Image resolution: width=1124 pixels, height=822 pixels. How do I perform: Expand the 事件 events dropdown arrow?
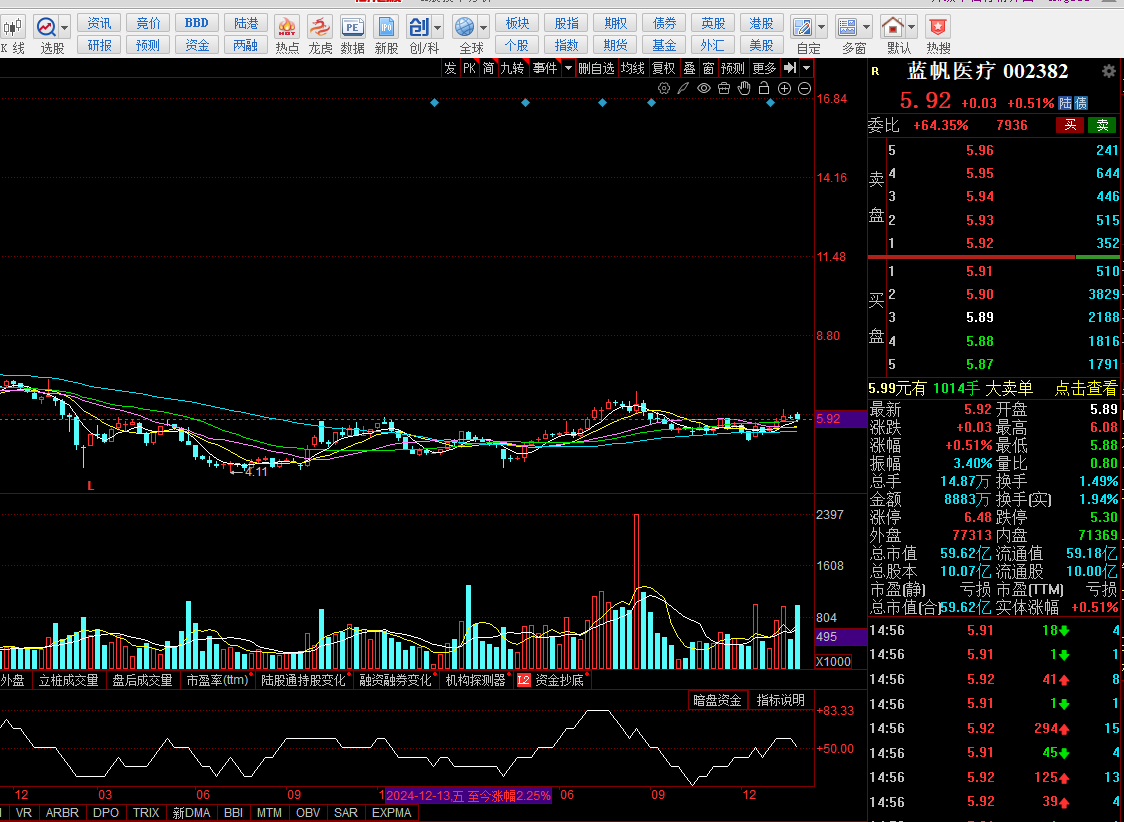pos(568,68)
